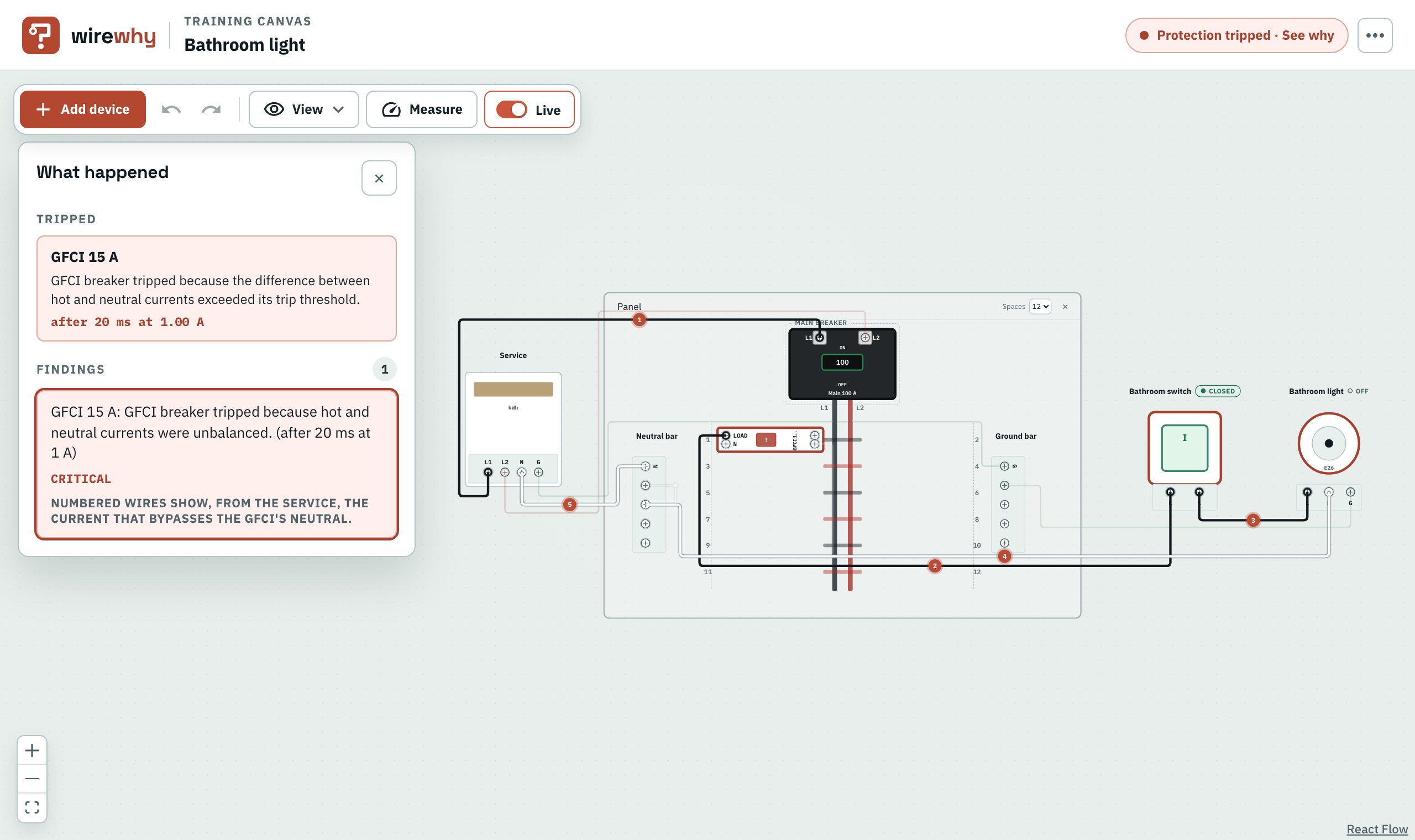
Task: Open the Spaces 12 dropdown on Panel
Action: (1040, 306)
